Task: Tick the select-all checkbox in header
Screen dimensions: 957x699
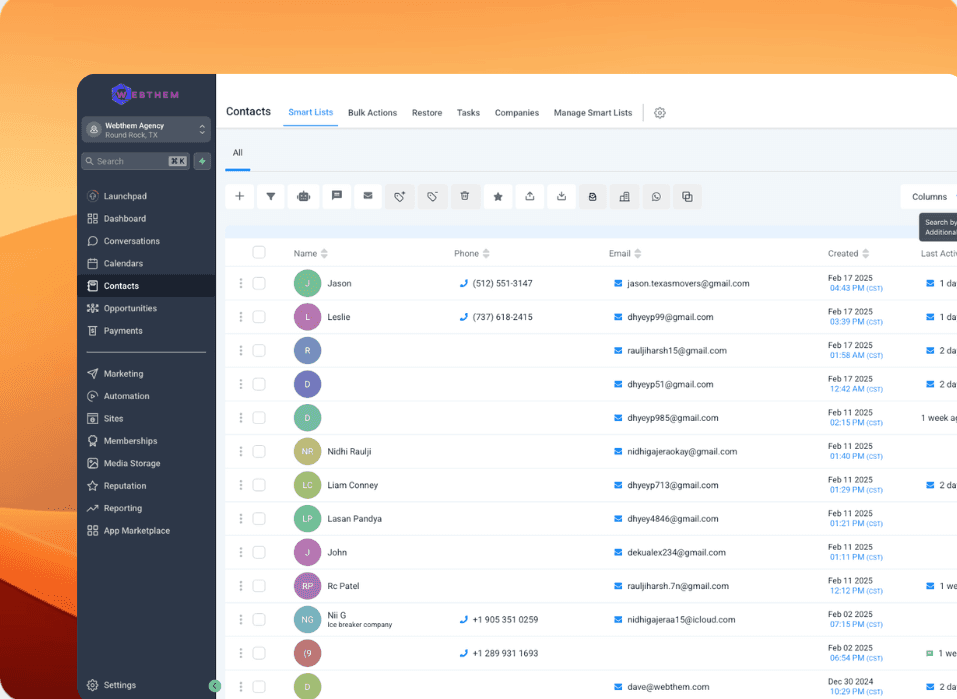Action: 259,253
